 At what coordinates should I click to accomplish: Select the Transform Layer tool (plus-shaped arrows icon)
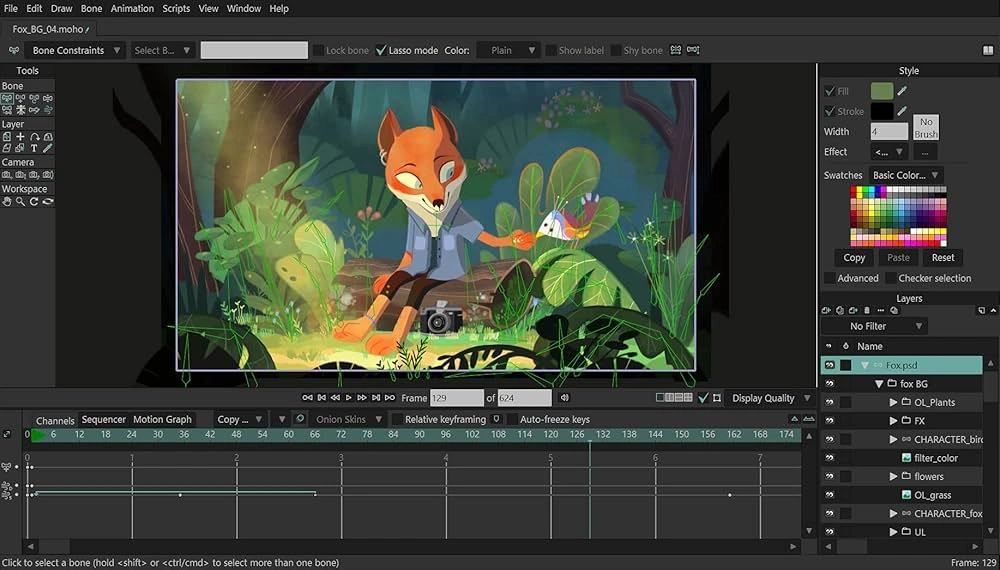[20, 136]
